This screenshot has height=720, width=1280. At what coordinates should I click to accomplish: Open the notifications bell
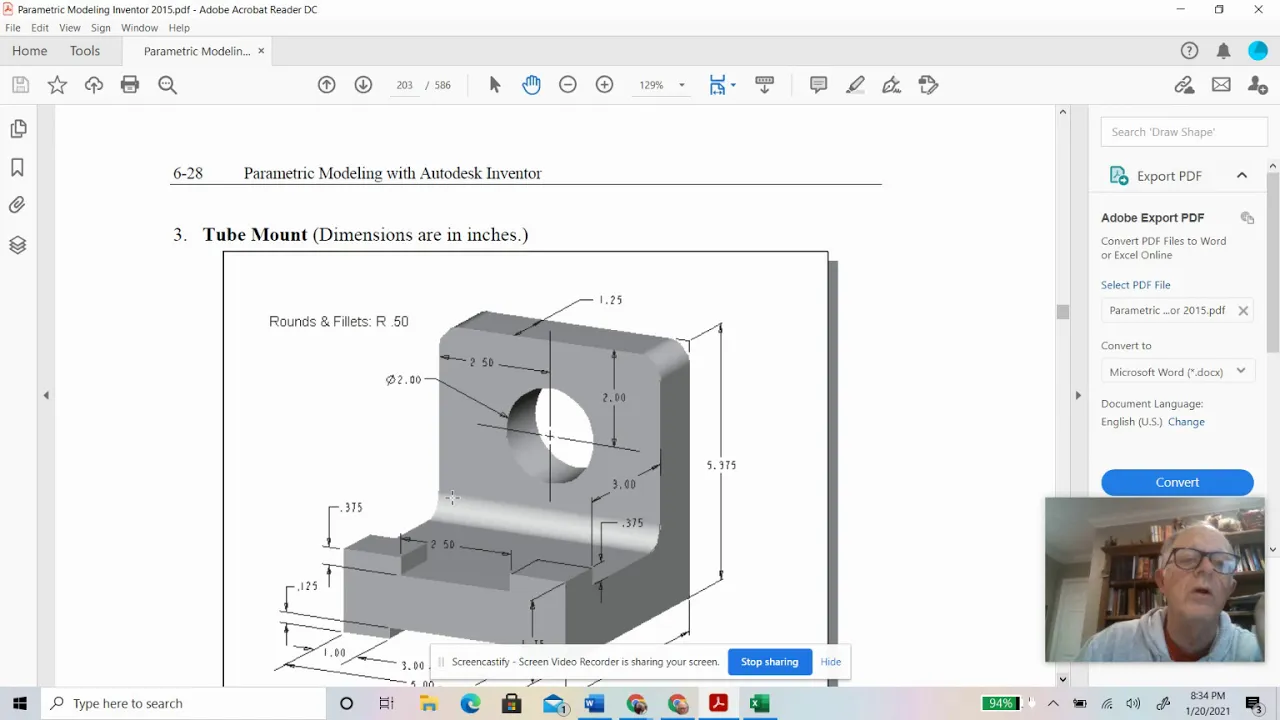coord(1223,51)
